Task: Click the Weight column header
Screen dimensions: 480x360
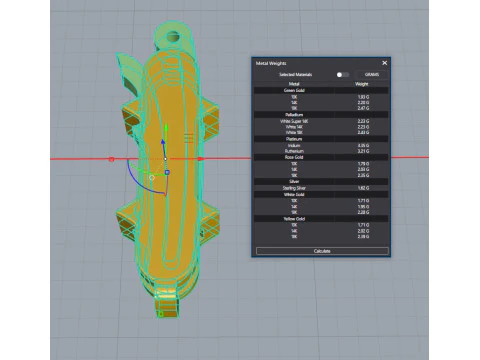Action: pos(362,84)
